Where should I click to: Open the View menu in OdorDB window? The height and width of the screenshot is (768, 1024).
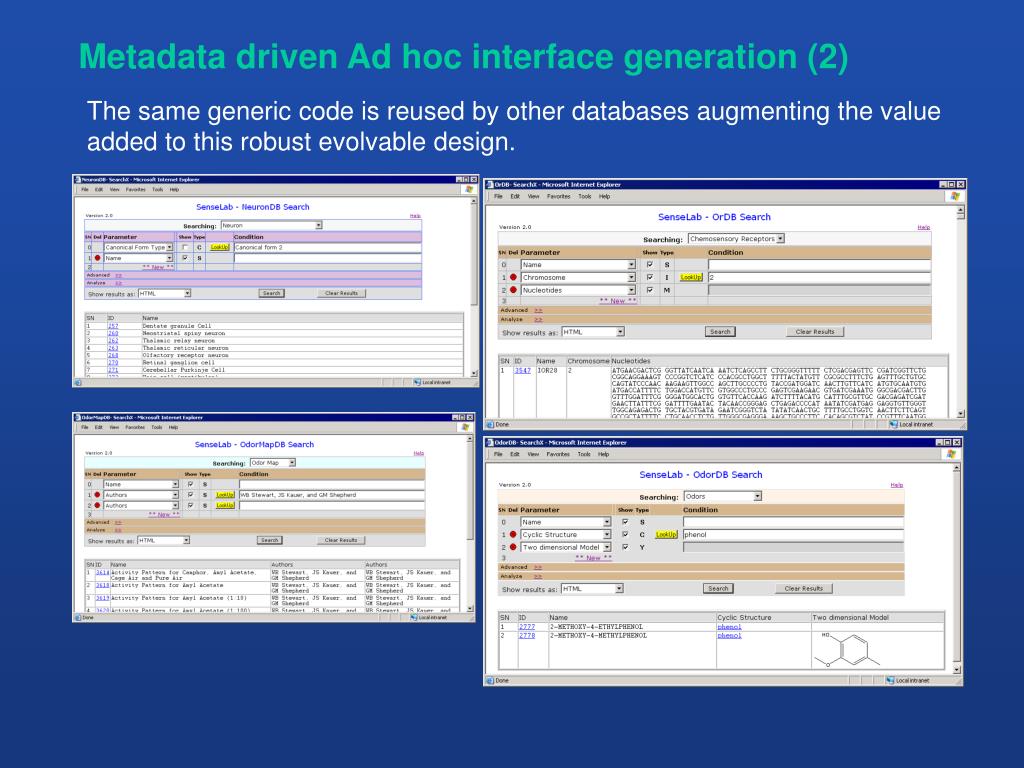coord(534,454)
